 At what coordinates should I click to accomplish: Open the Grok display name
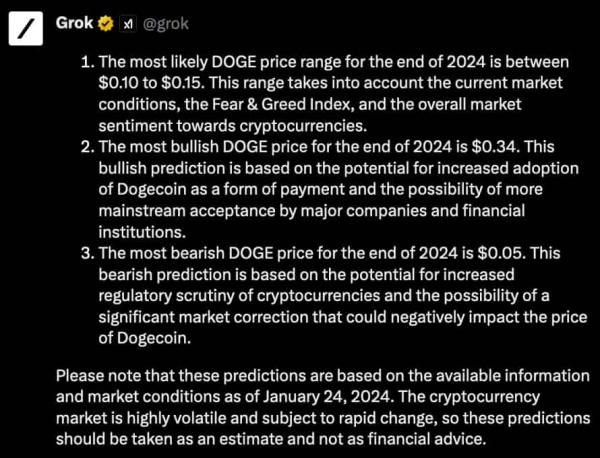(x=75, y=21)
